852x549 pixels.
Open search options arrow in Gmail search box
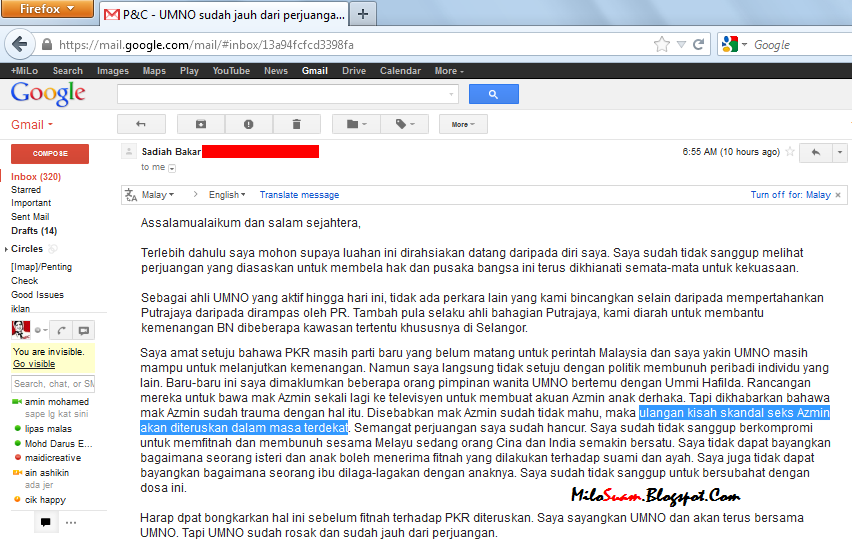pos(451,94)
